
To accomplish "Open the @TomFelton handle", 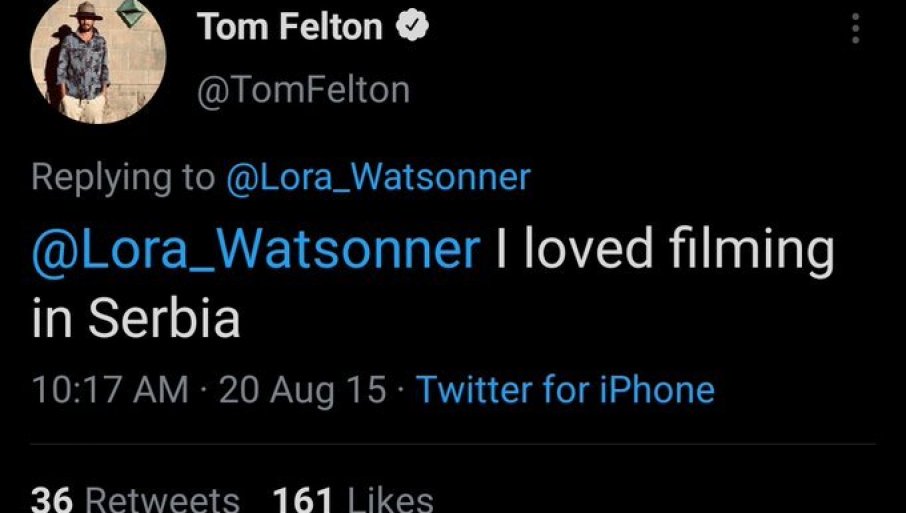I will click(304, 90).
